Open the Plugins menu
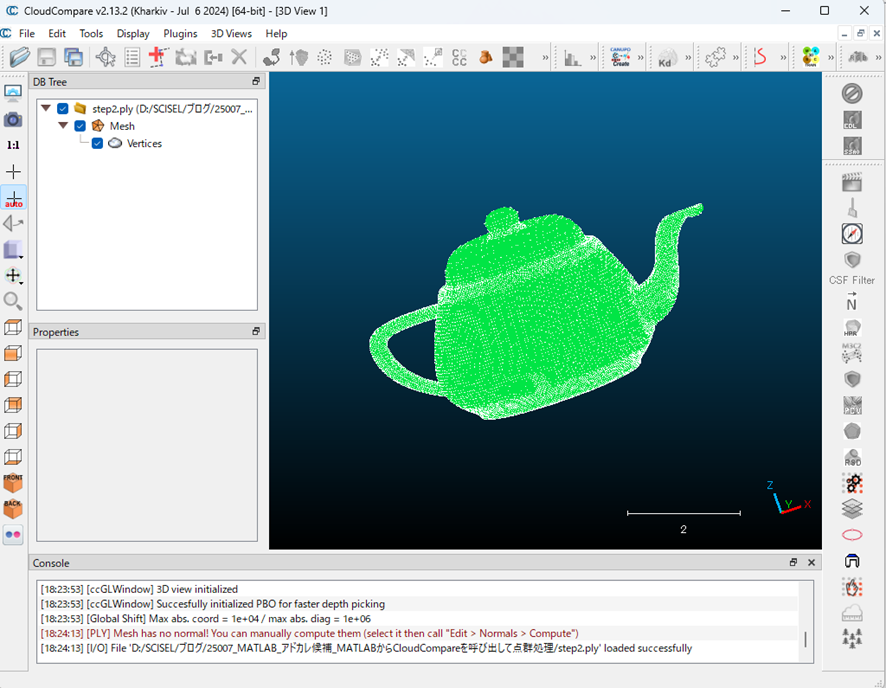This screenshot has height=688, width=886. pyautogui.click(x=180, y=33)
